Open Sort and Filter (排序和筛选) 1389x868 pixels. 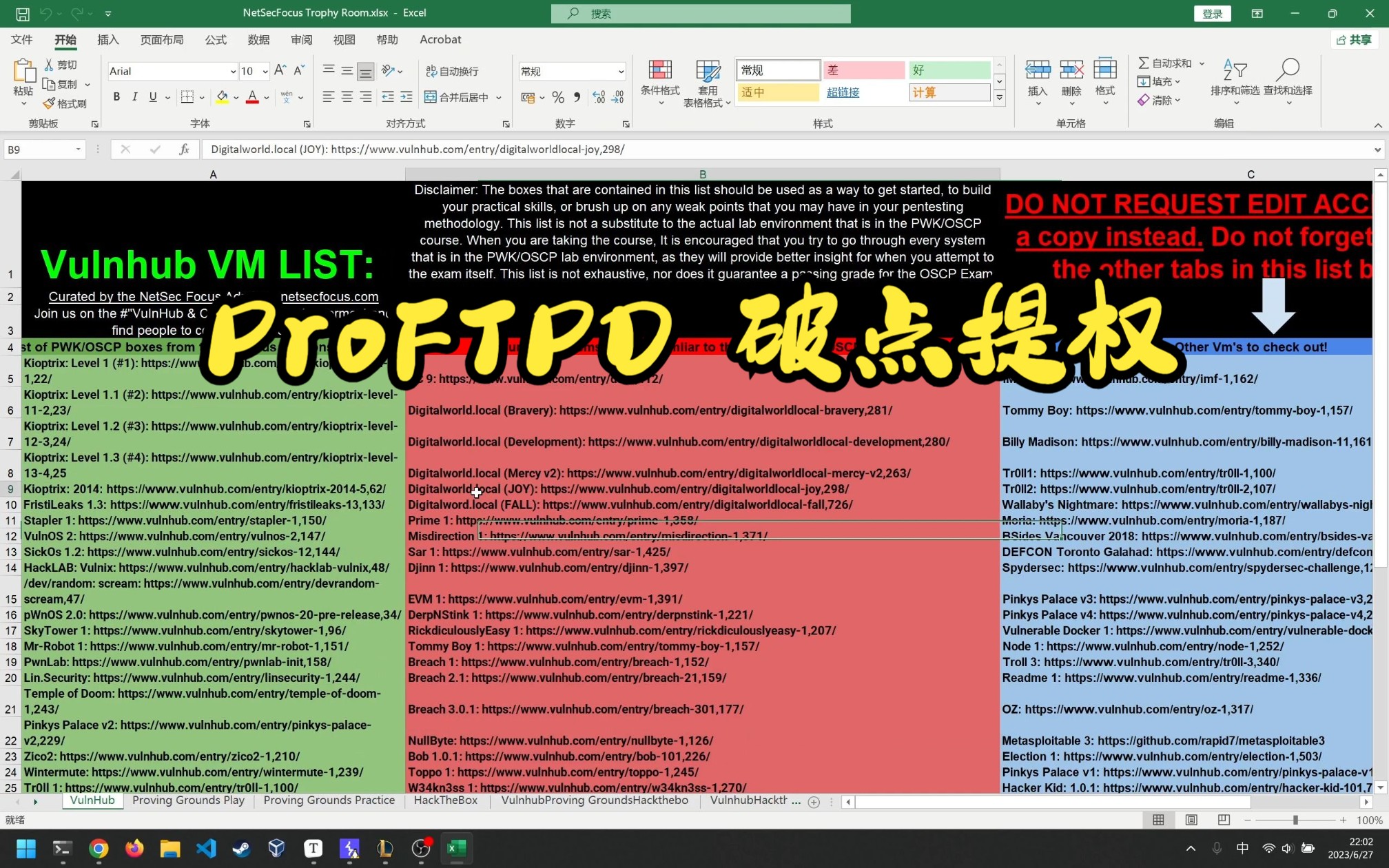(x=1235, y=81)
